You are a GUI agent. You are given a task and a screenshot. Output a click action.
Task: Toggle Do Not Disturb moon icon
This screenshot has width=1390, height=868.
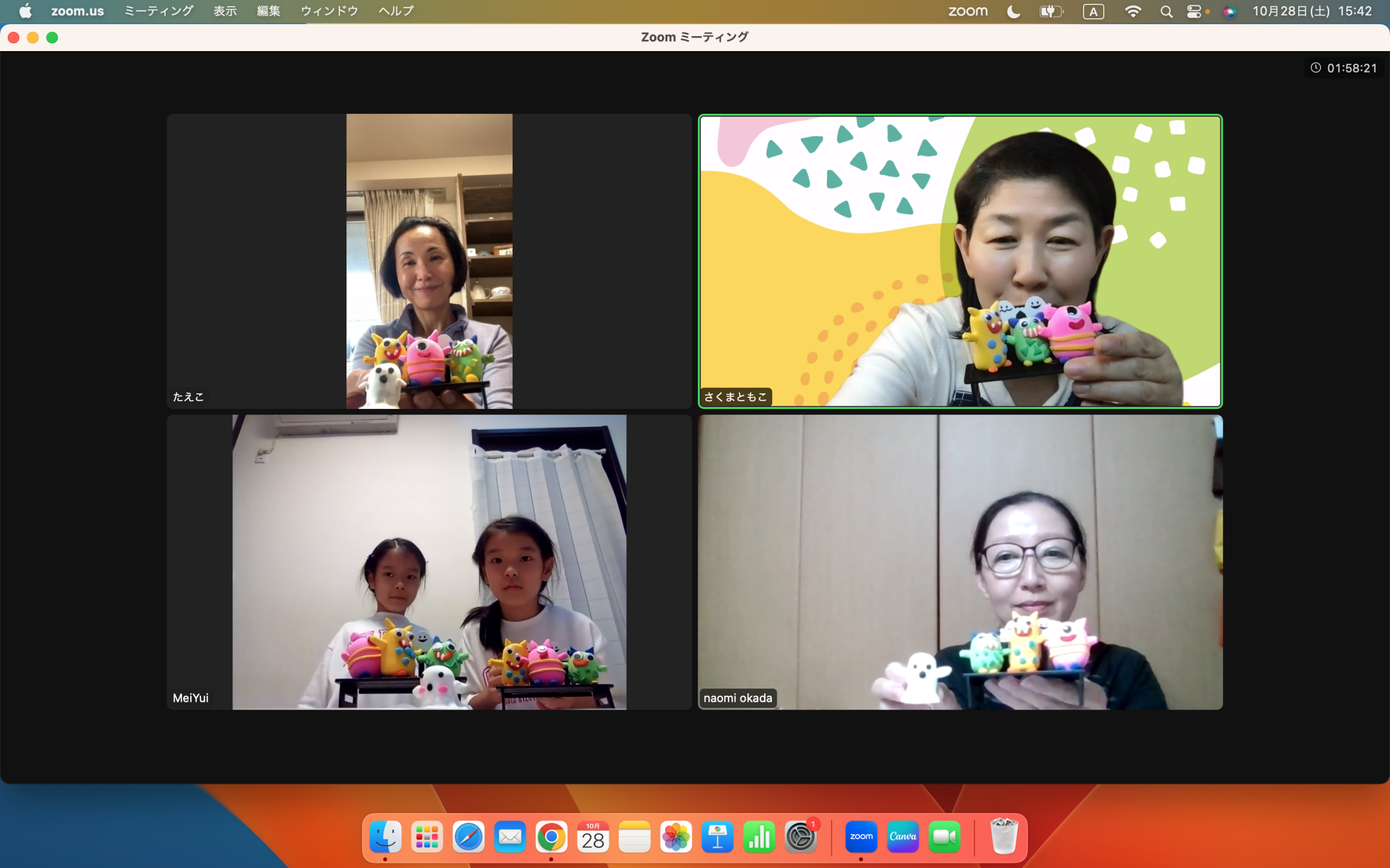pos(1014,11)
